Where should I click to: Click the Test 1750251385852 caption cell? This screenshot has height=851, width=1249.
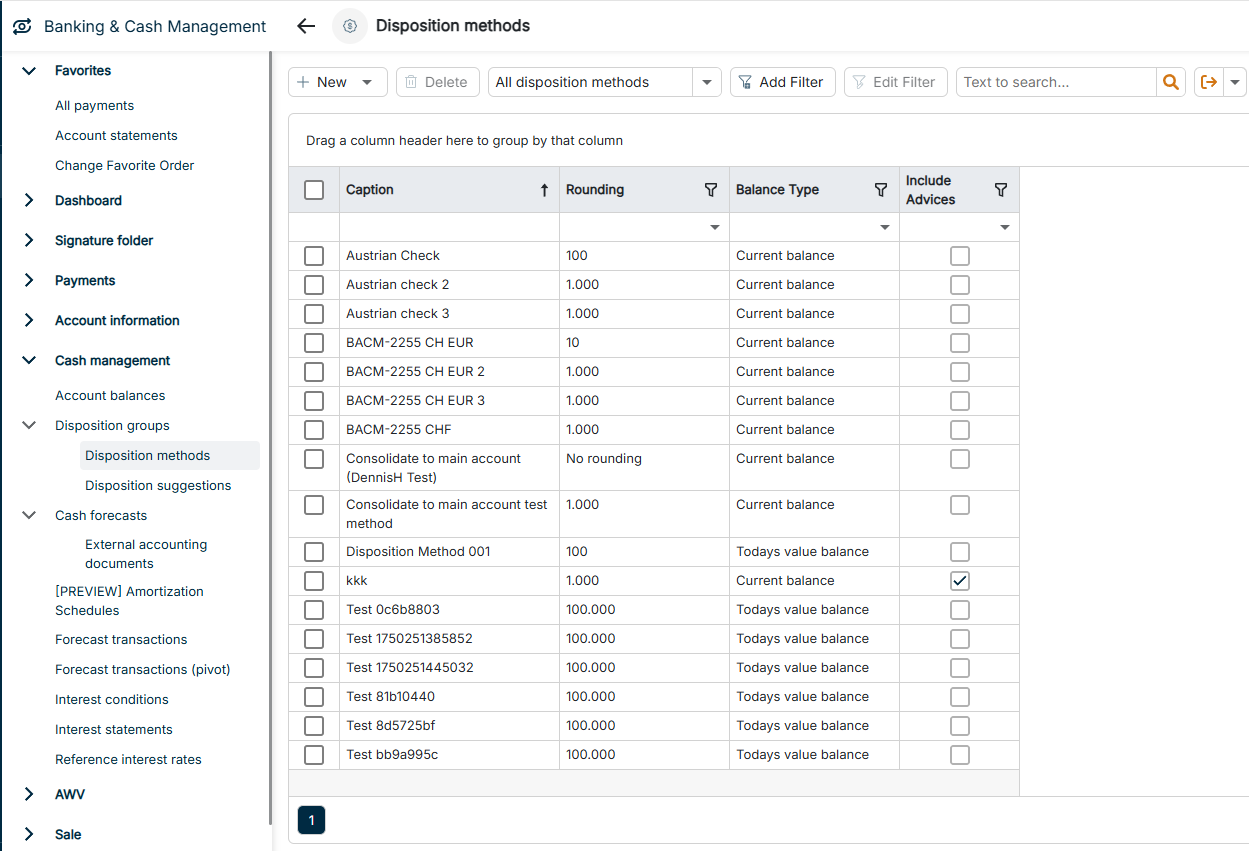click(x=449, y=639)
